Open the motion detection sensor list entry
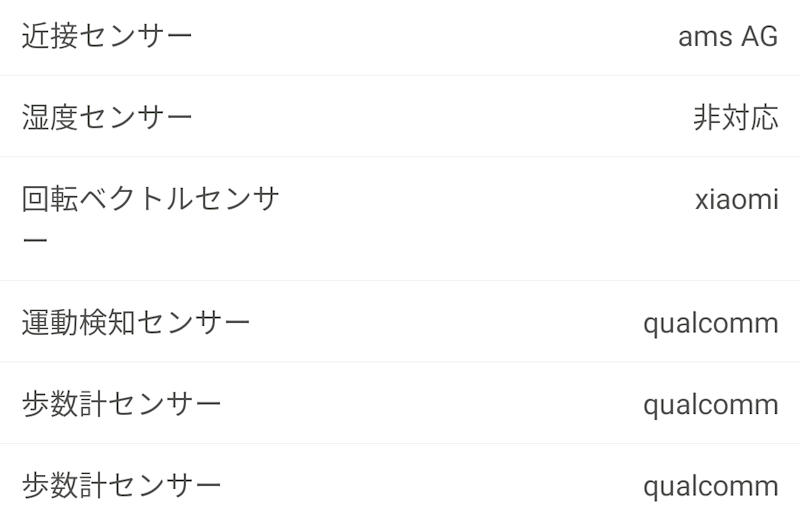This screenshot has width=800, height=524. click(400, 323)
